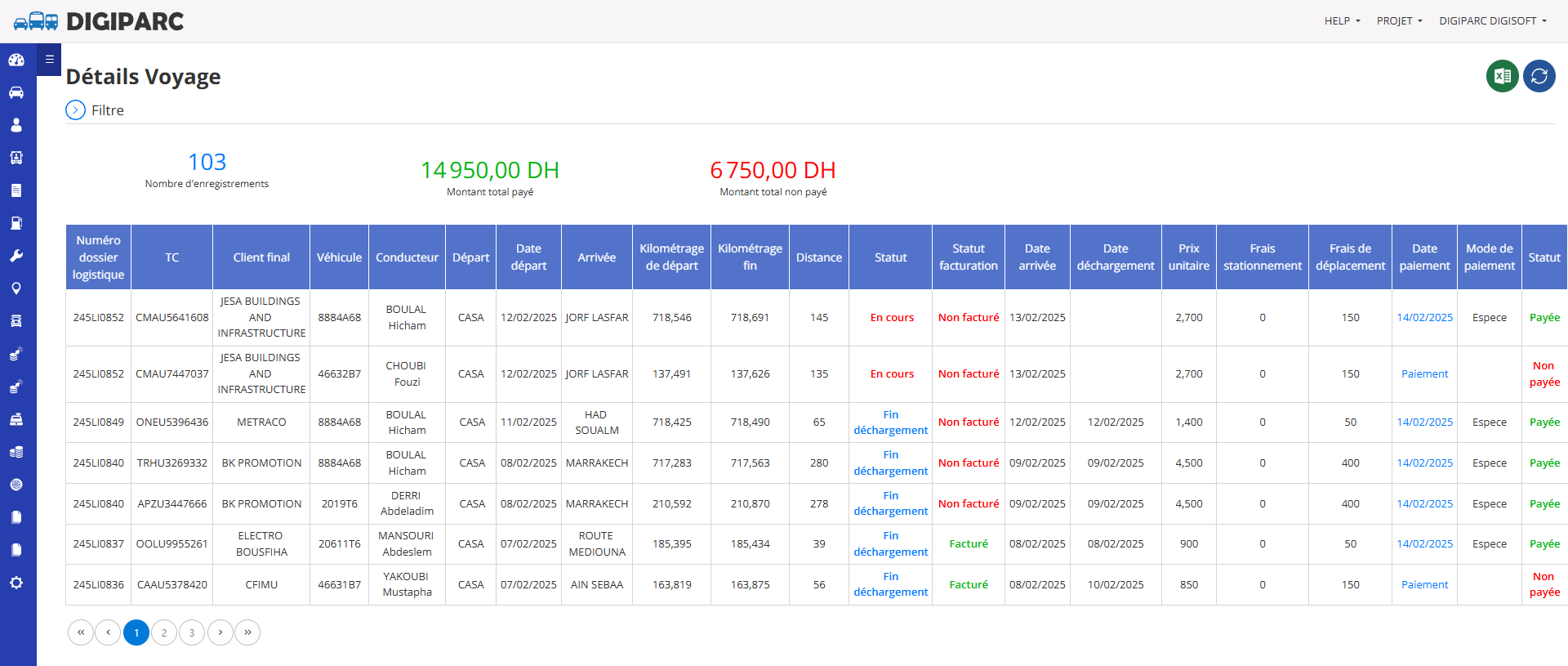Click the Distance column header
Screen dimensions: 1568x666
(x=819, y=257)
